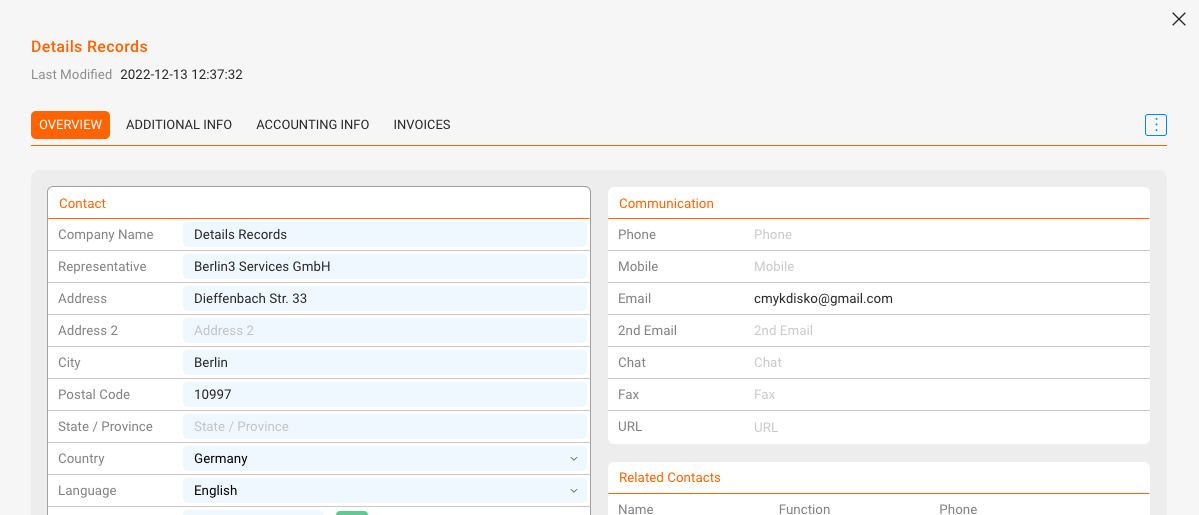
Task: Edit the Company Name field
Action: point(385,235)
